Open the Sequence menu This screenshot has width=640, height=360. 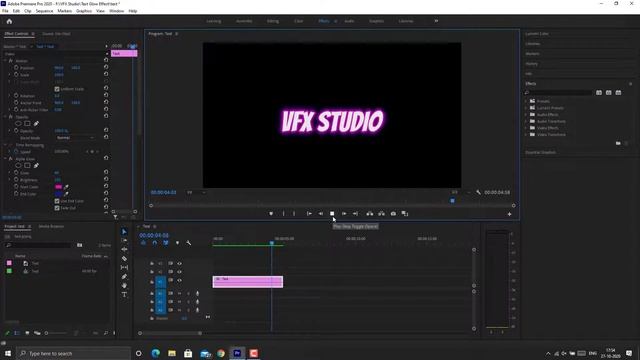(x=44, y=11)
